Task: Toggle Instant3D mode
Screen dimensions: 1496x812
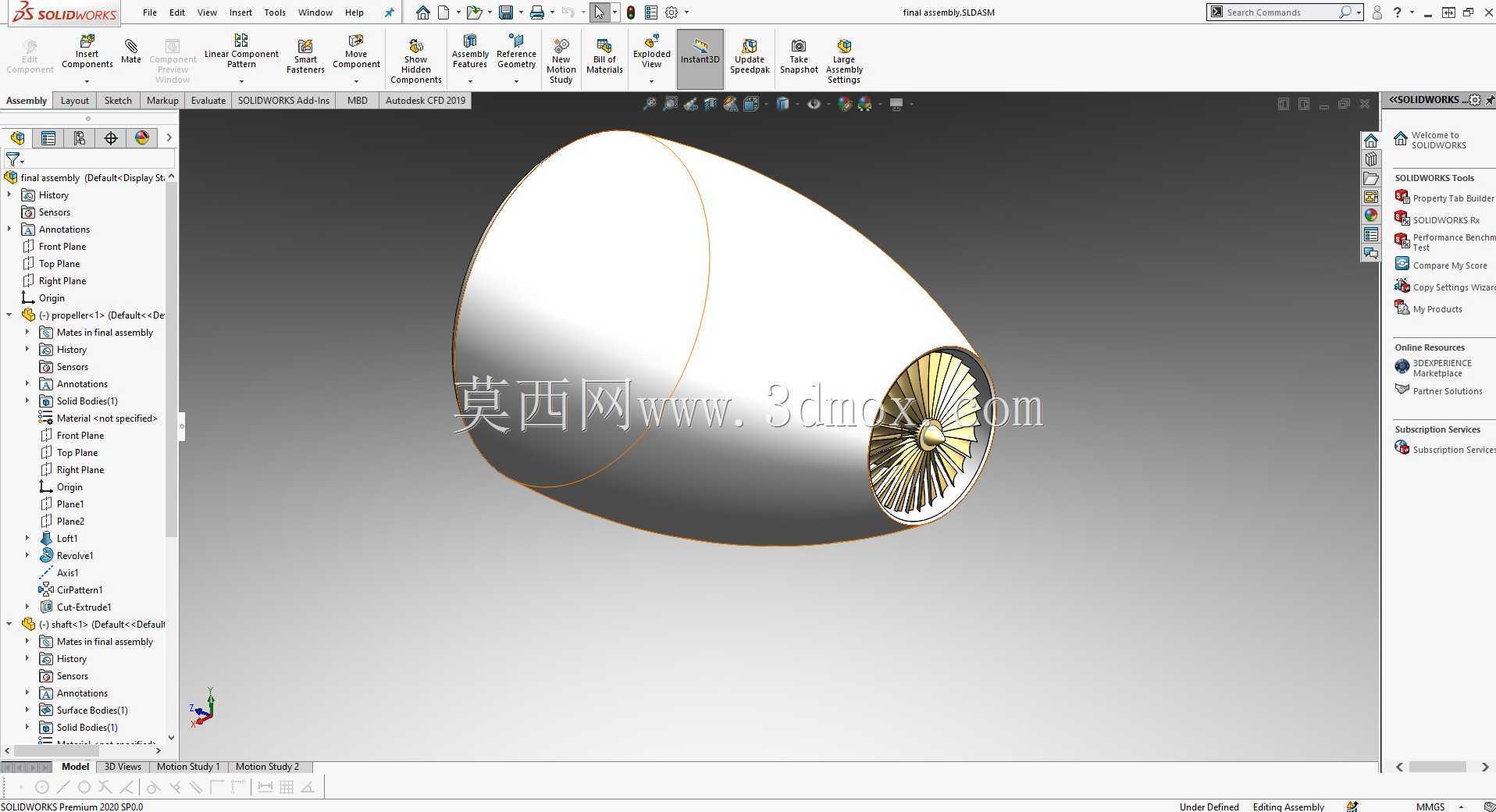Action: pos(700,59)
